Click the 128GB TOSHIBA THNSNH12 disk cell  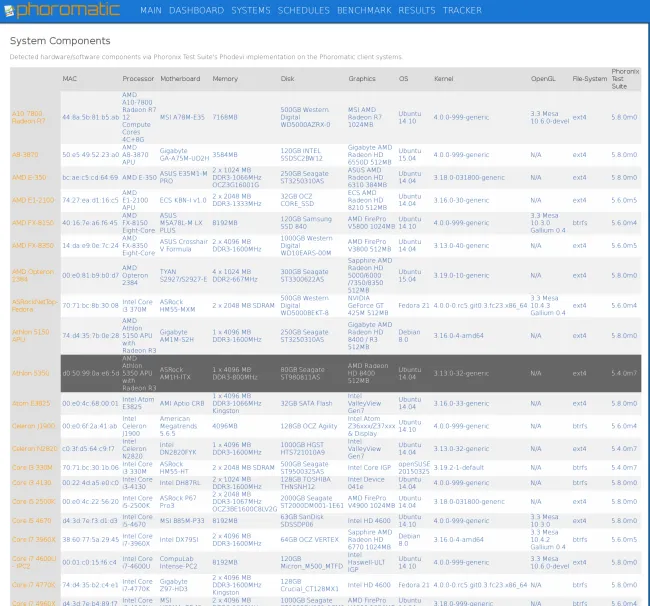tap(306, 483)
